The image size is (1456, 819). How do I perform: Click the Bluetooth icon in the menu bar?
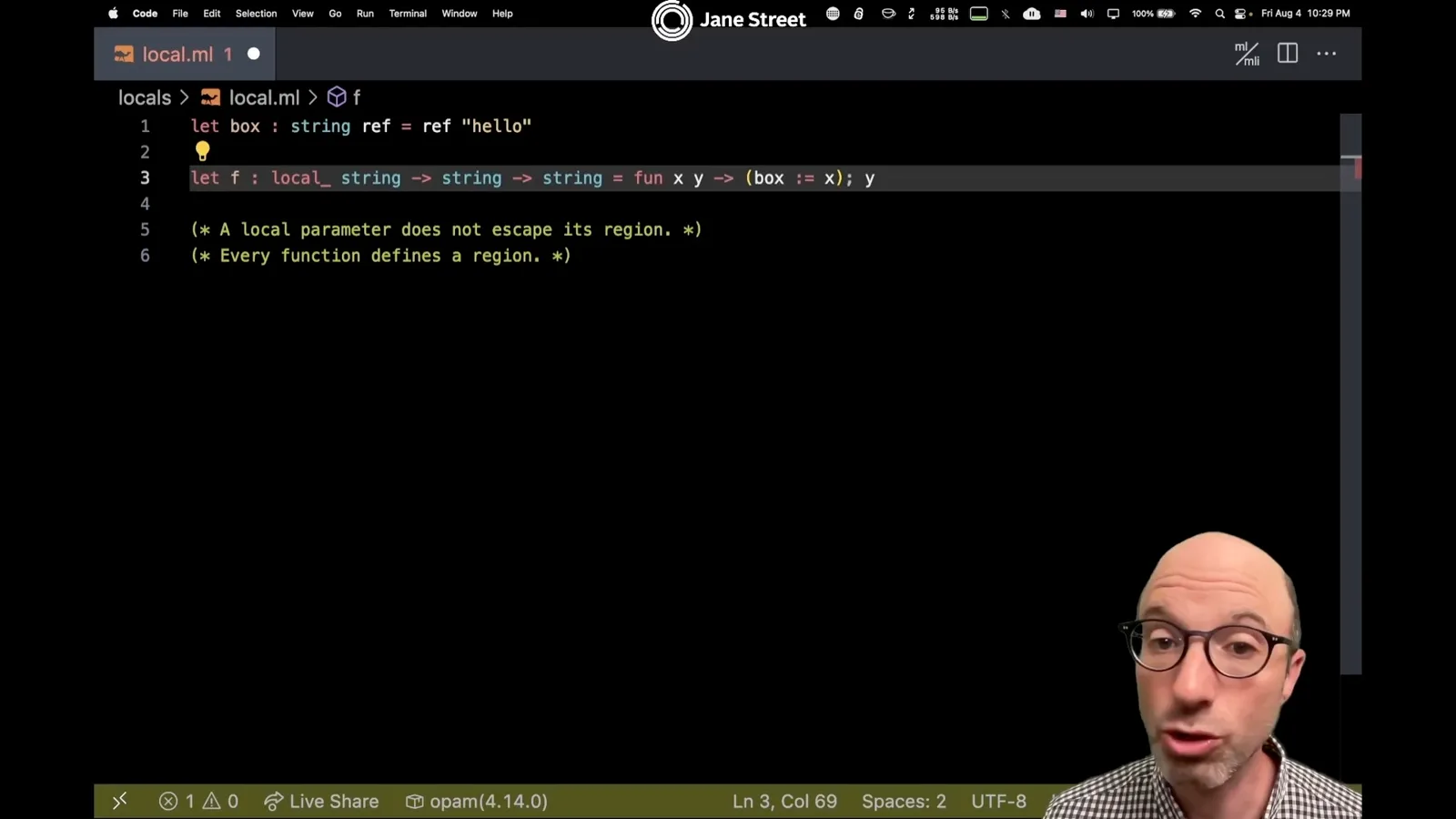tap(1006, 14)
